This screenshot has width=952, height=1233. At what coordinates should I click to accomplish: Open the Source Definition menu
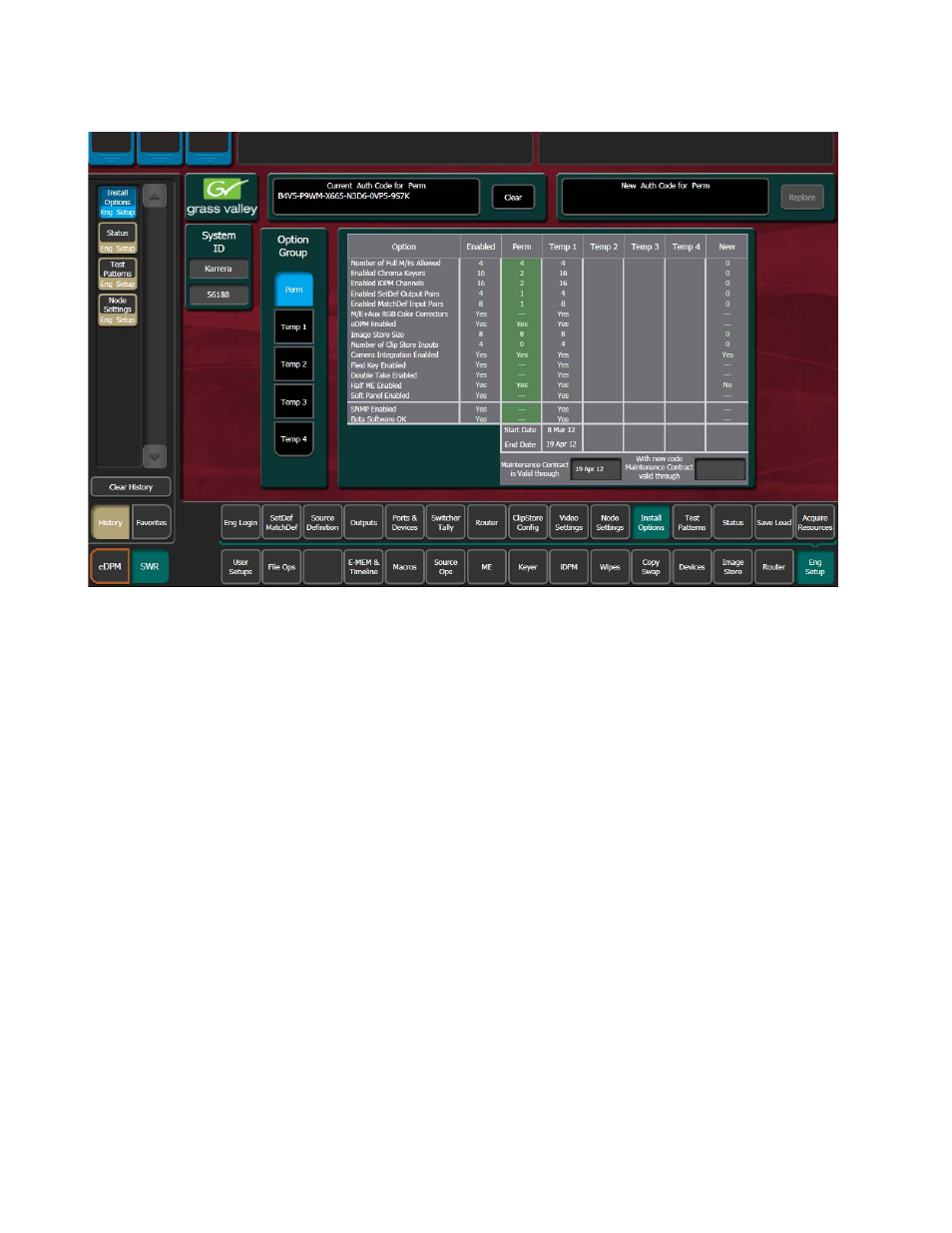(x=322, y=522)
